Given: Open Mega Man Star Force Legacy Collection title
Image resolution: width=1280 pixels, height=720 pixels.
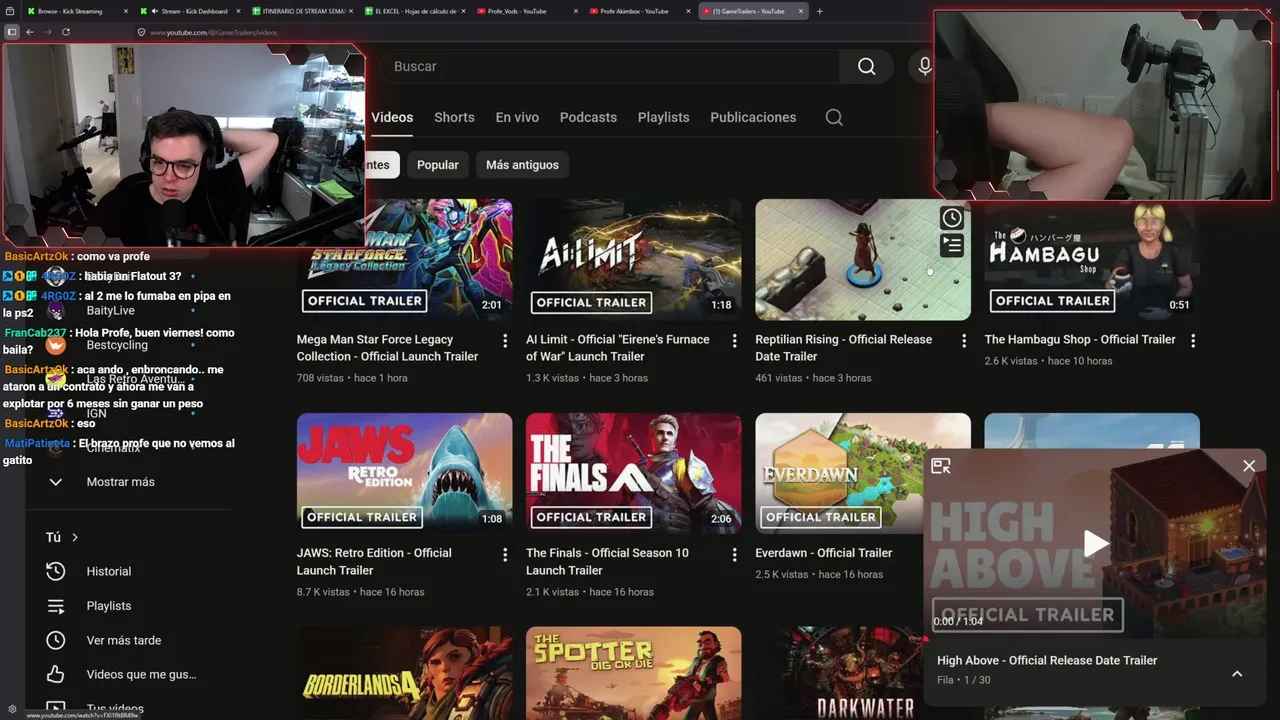Looking at the screenshot, I should tap(388, 348).
